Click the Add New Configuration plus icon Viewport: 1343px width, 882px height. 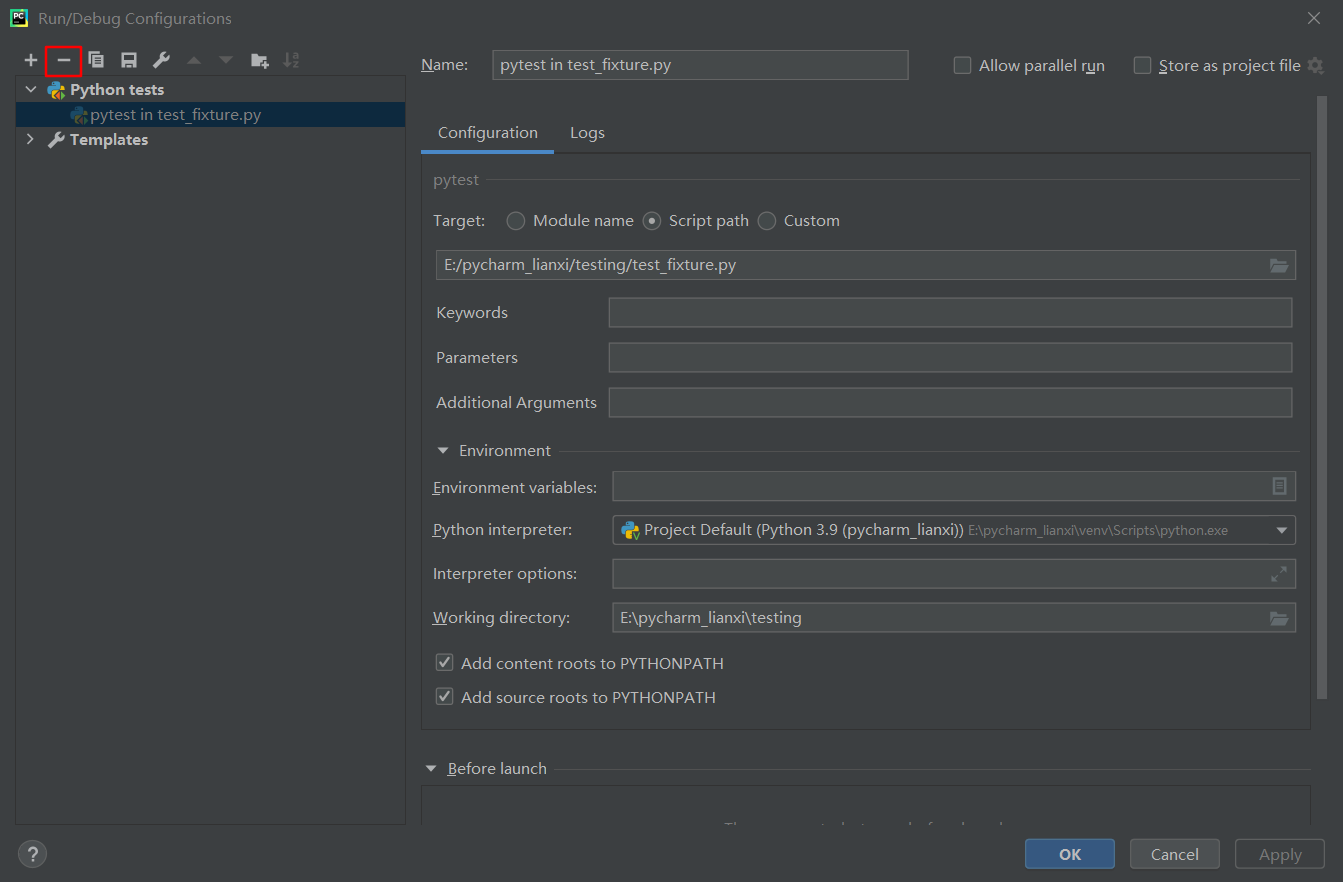pyautogui.click(x=31, y=61)
